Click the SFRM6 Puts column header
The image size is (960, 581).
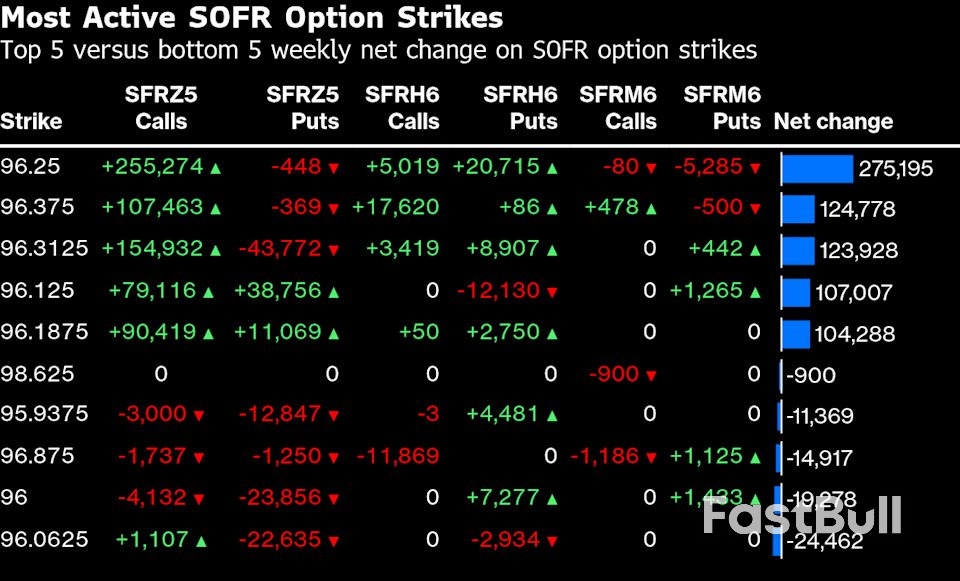pos(722,108)
